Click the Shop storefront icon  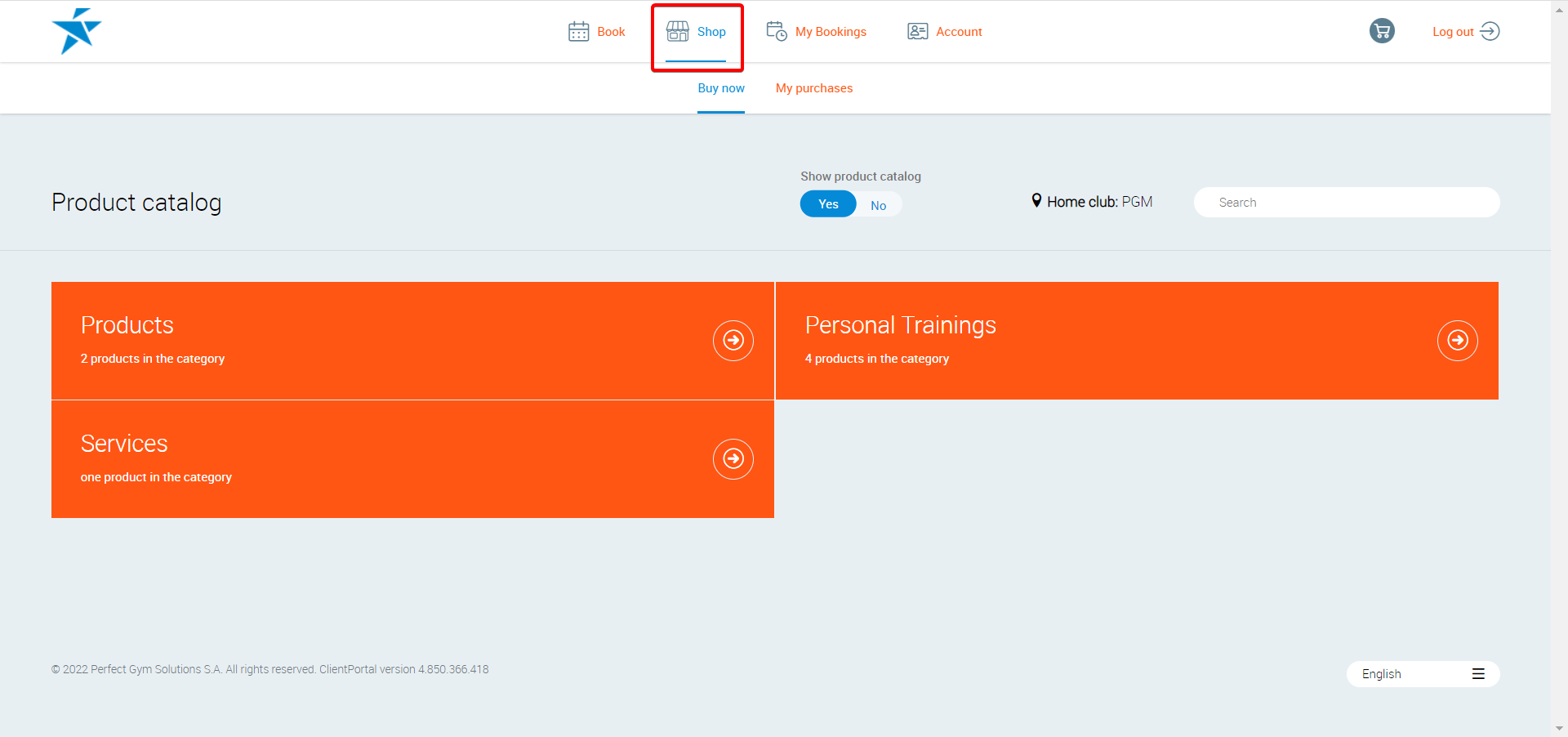[x=677, y=31]
